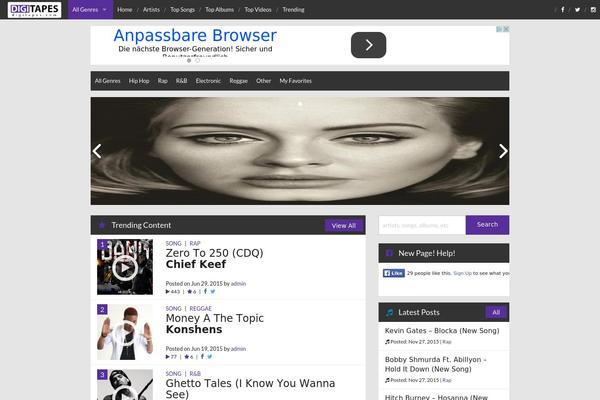Viewport: 600px width, 400px height.
Task: Open the Facebook icon in top bar
Action: pos(562,10)
